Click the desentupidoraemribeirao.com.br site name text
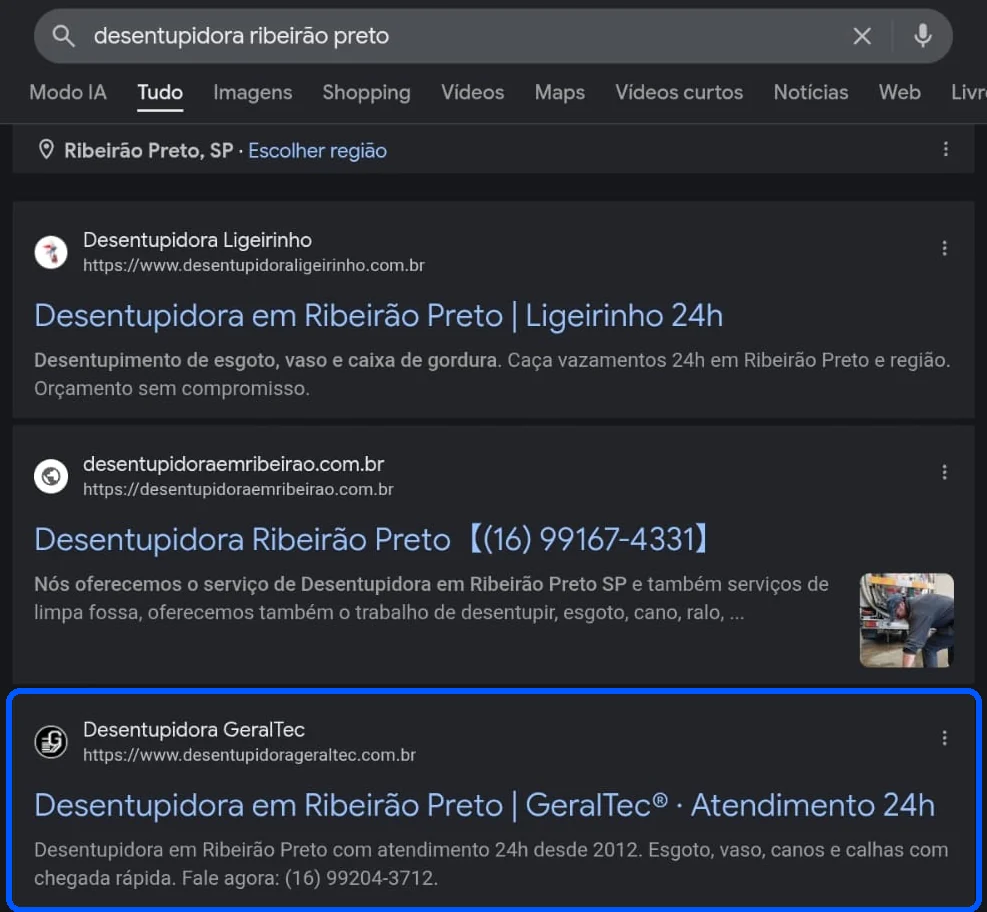The width and height of the screenshot is (987, 912). [234, 464]
